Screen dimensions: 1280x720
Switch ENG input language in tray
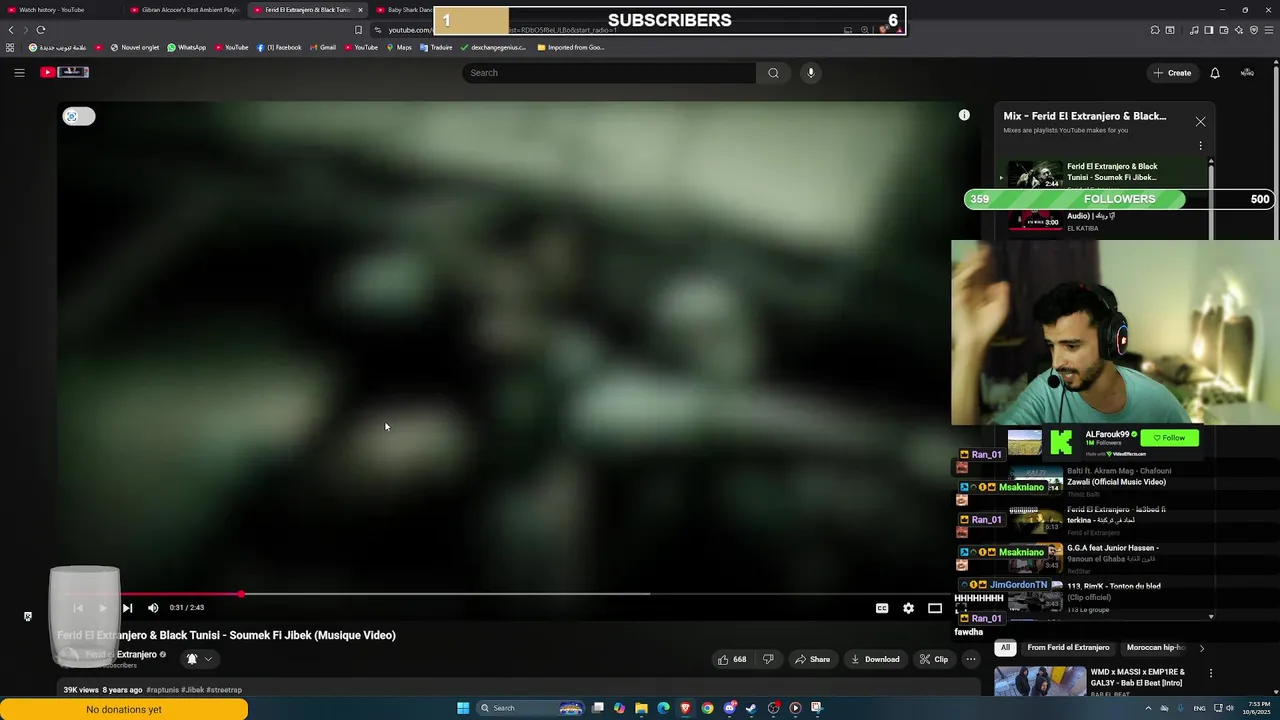(x=1199, y=708)
